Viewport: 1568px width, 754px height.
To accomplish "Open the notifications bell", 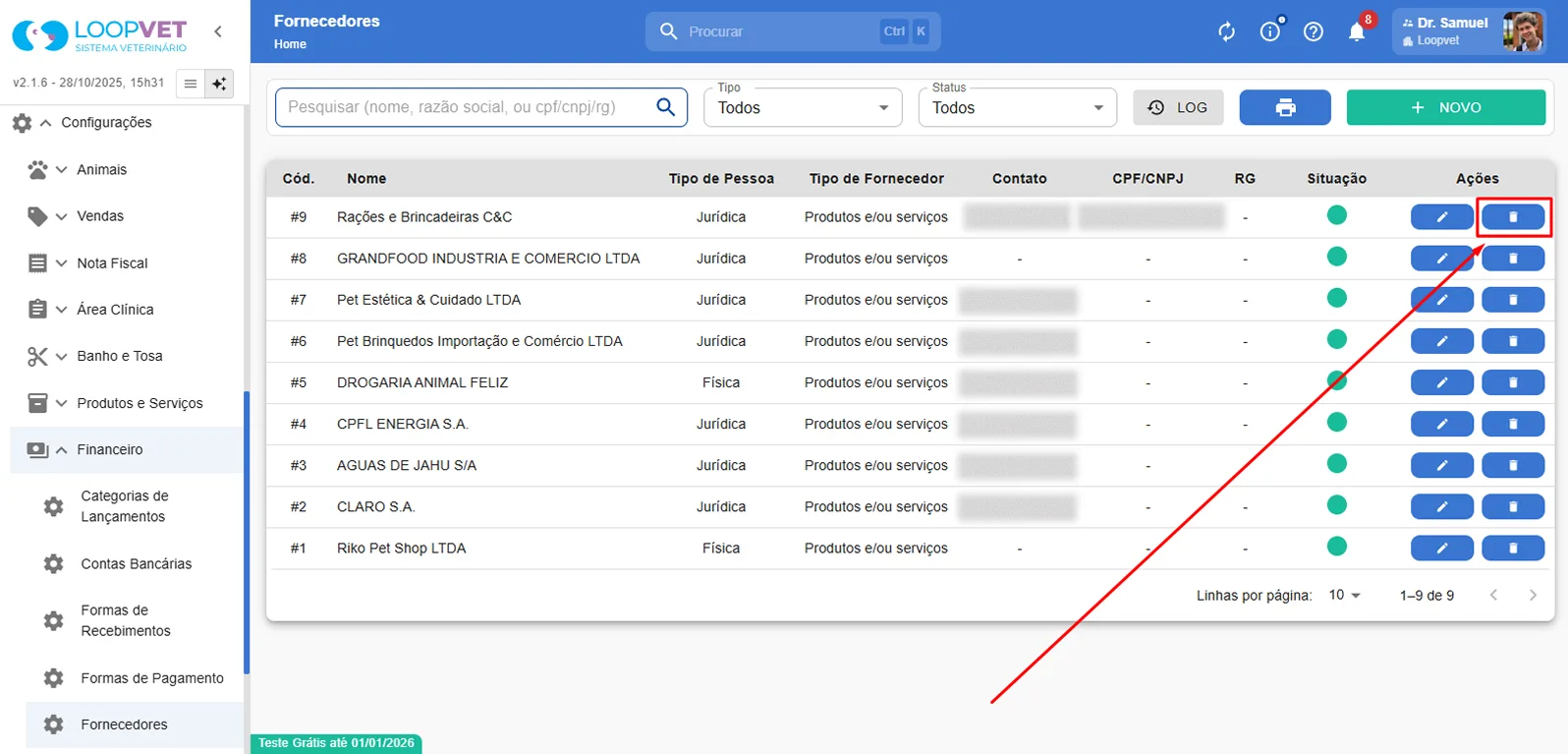I will point(1357,31).
